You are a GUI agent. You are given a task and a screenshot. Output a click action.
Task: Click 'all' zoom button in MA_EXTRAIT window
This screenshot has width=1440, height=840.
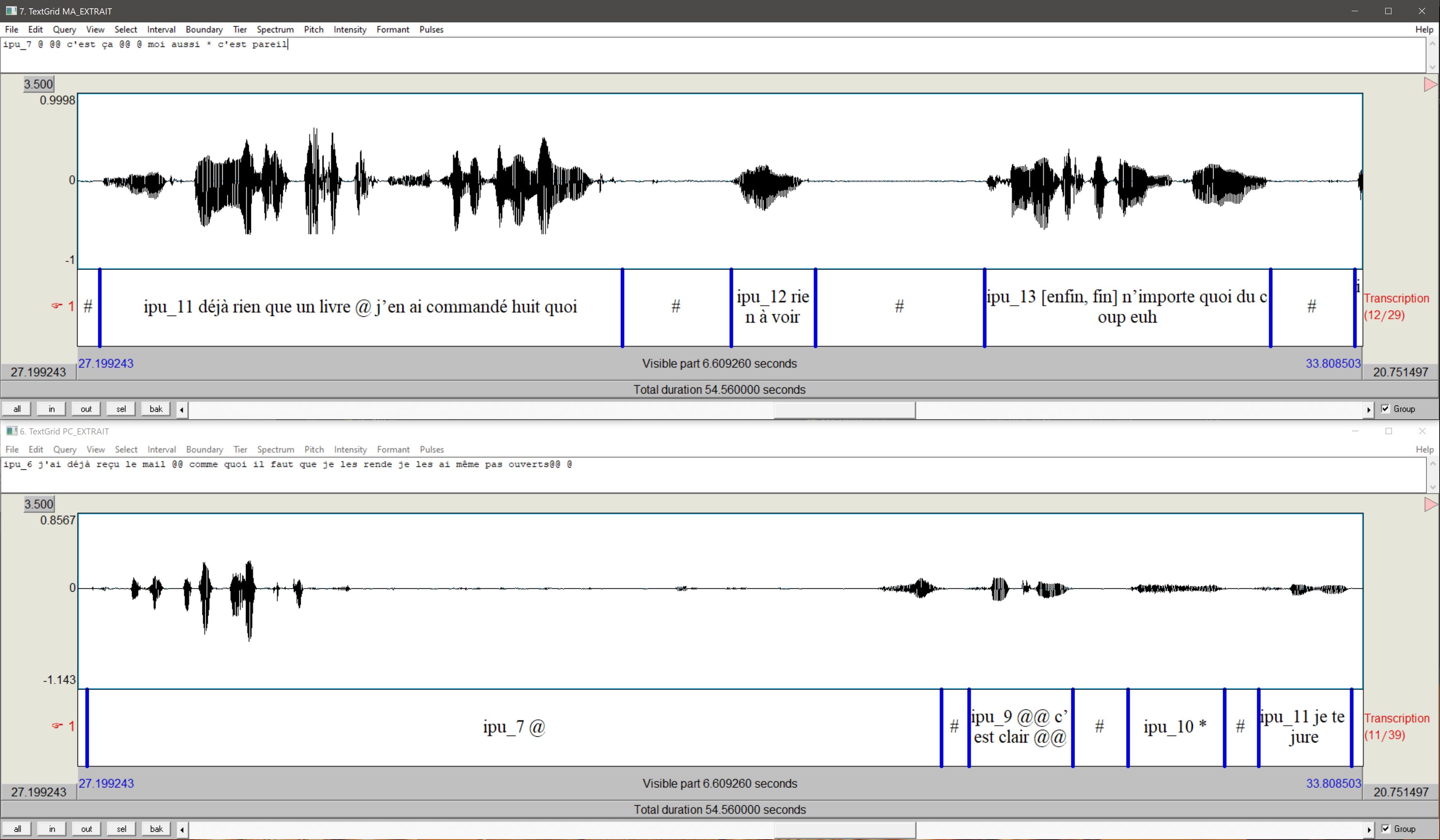[x=17, y=408]
